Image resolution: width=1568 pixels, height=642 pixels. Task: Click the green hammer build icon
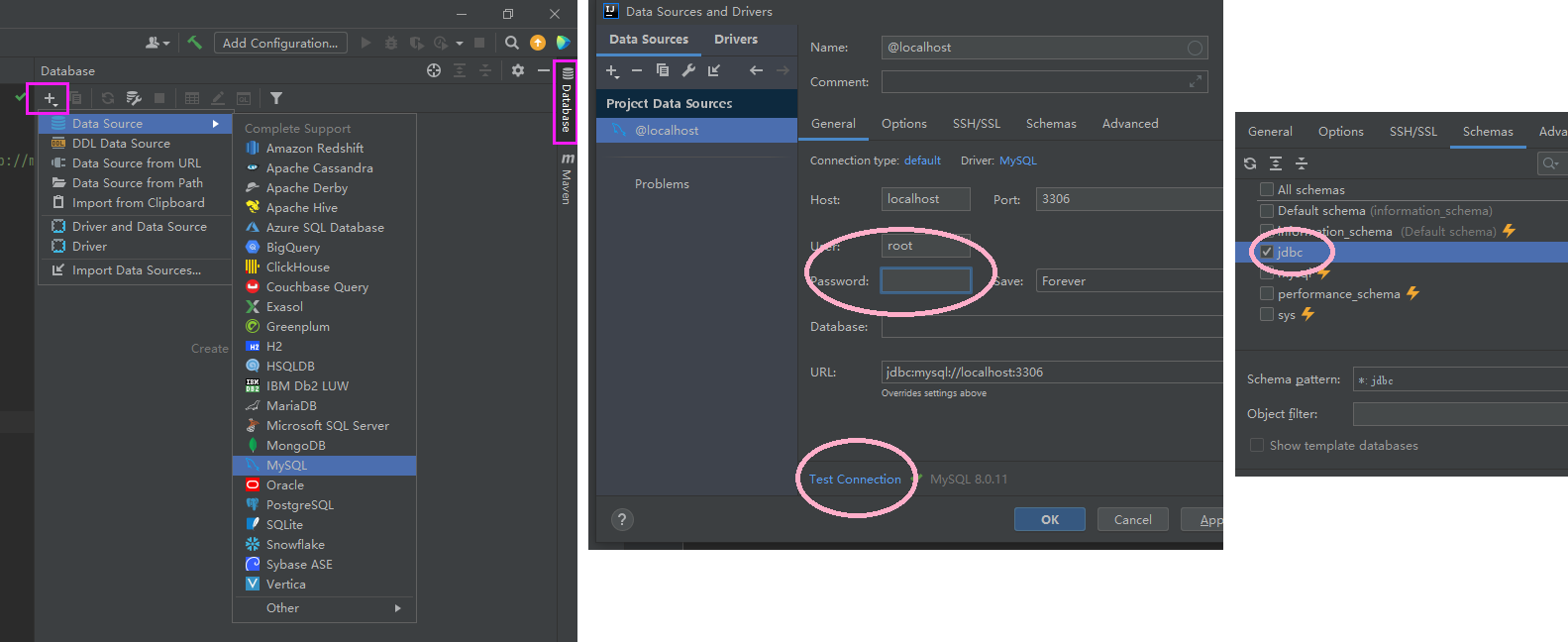pyautogui.click(x=194, y=43)
